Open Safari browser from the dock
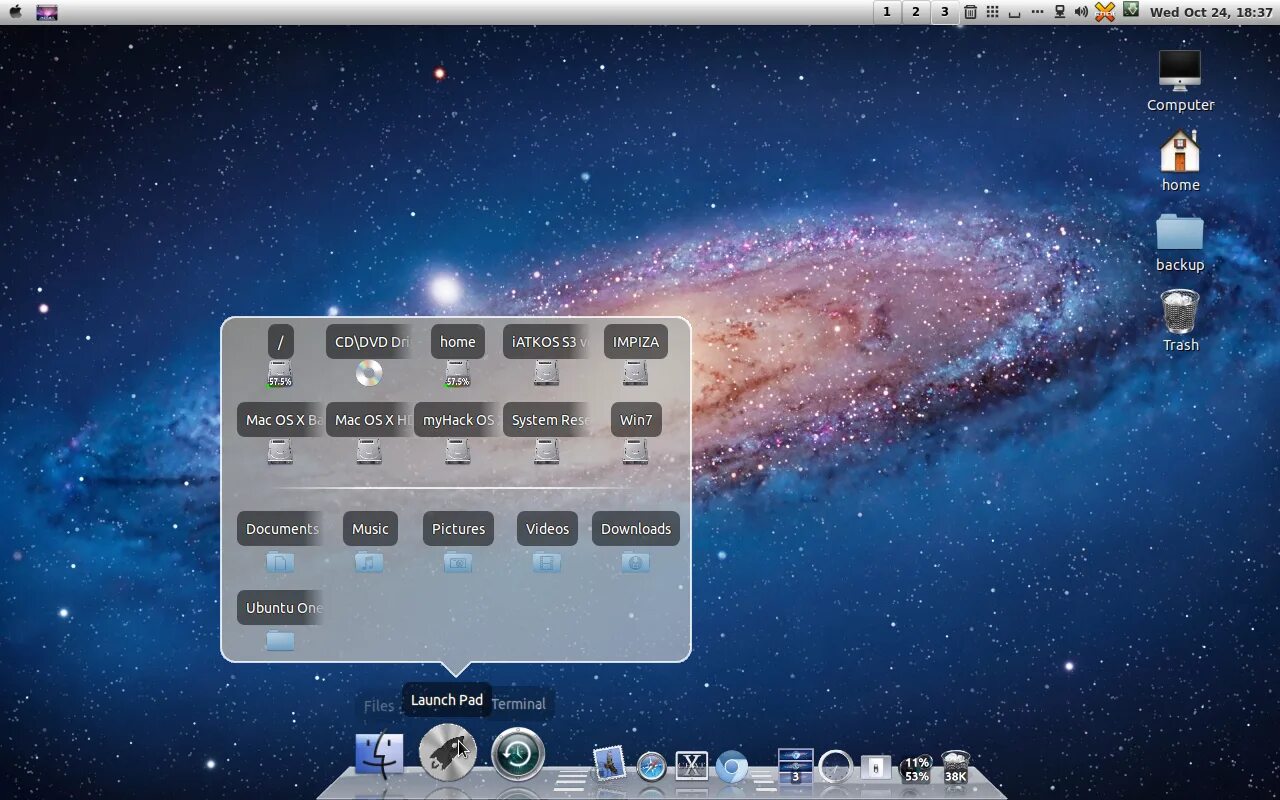 (x=651, y=765)
